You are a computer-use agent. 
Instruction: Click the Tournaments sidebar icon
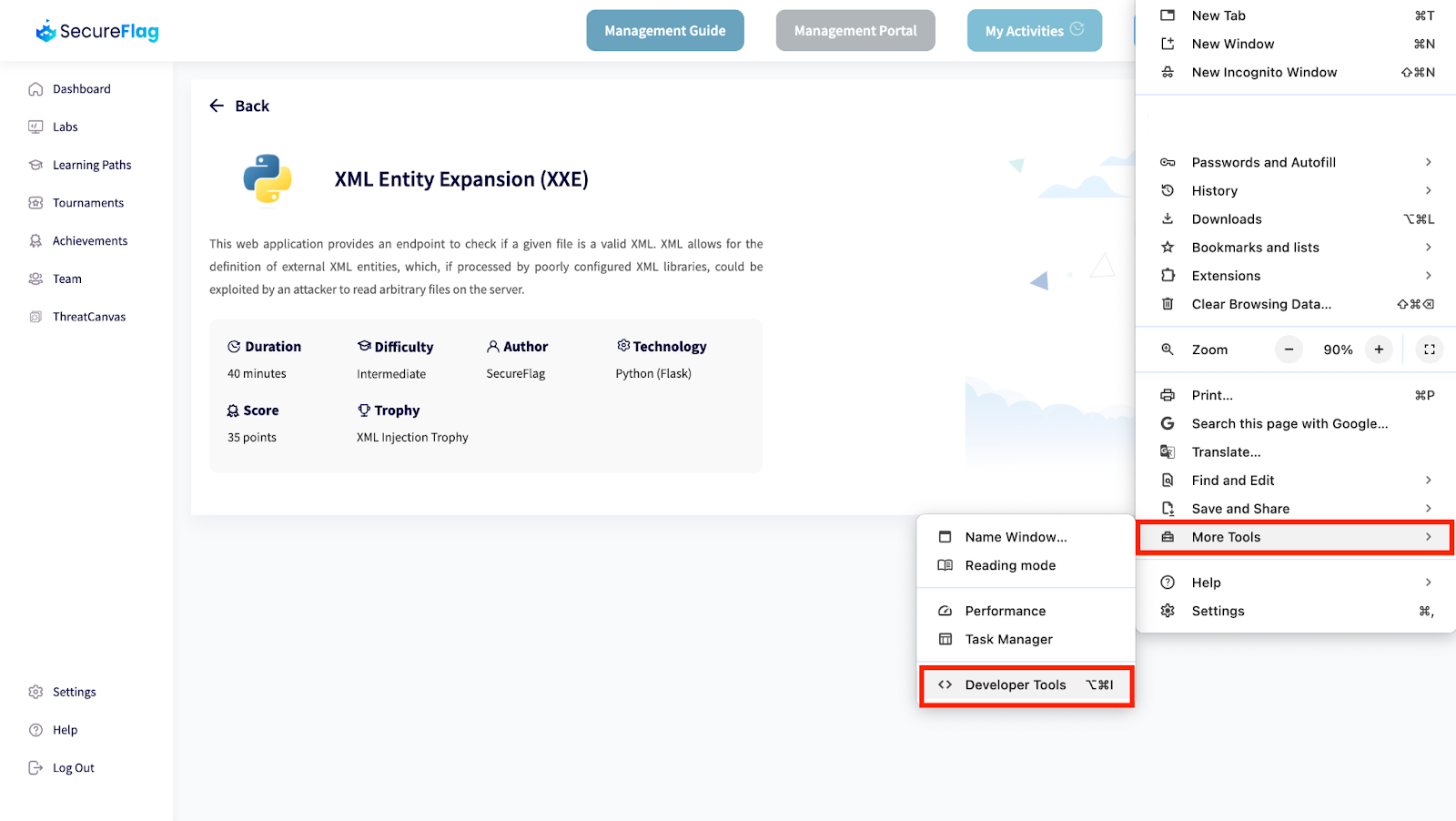(x=35, y=203)
